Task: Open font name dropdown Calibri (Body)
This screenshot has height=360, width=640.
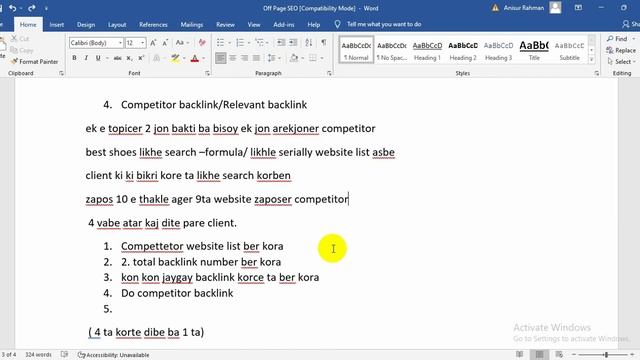Action: 120,43
